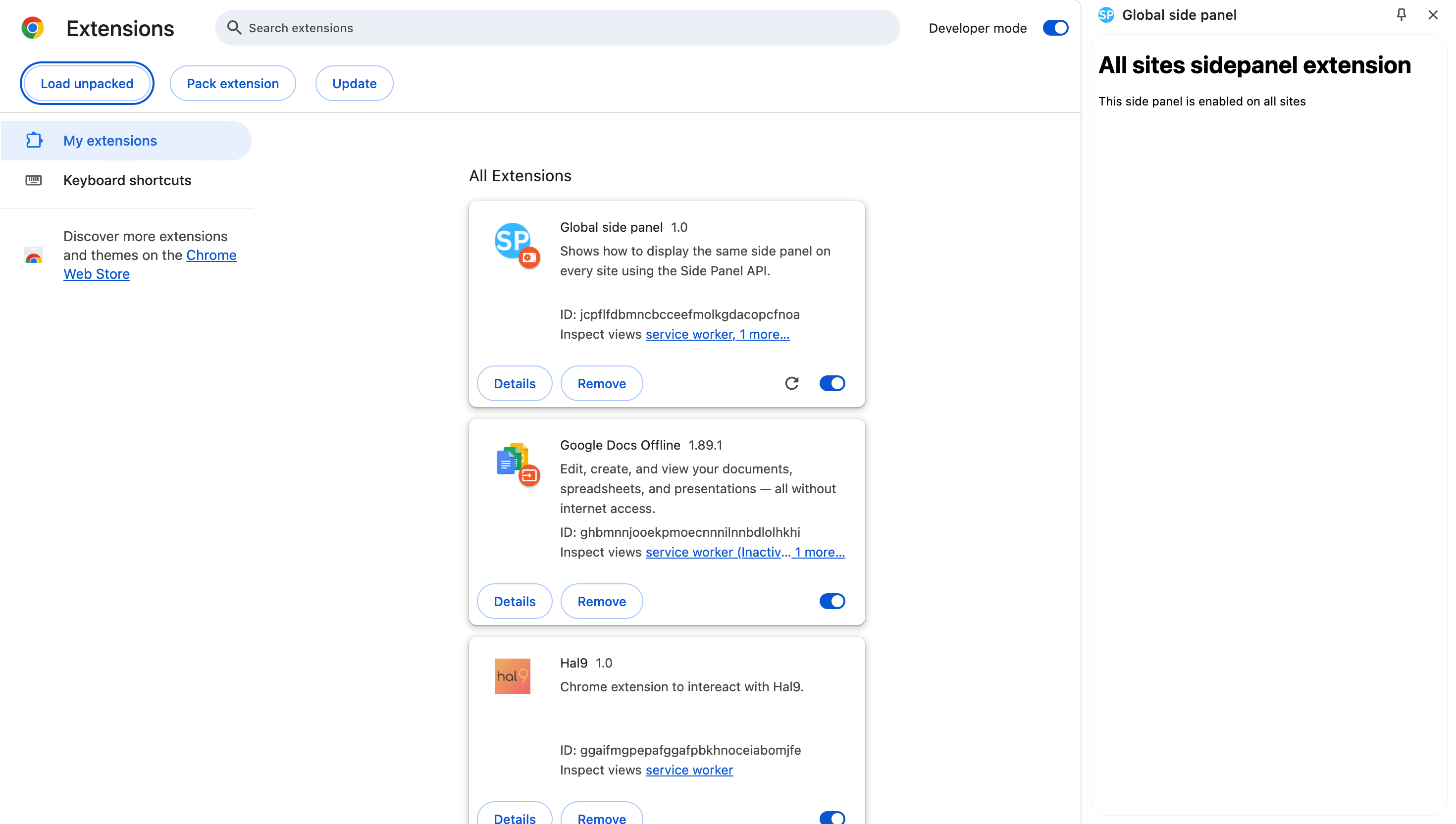Click the reload icon for Global side panel
The height and width of the screenshot is (824, 1456).
792,383
